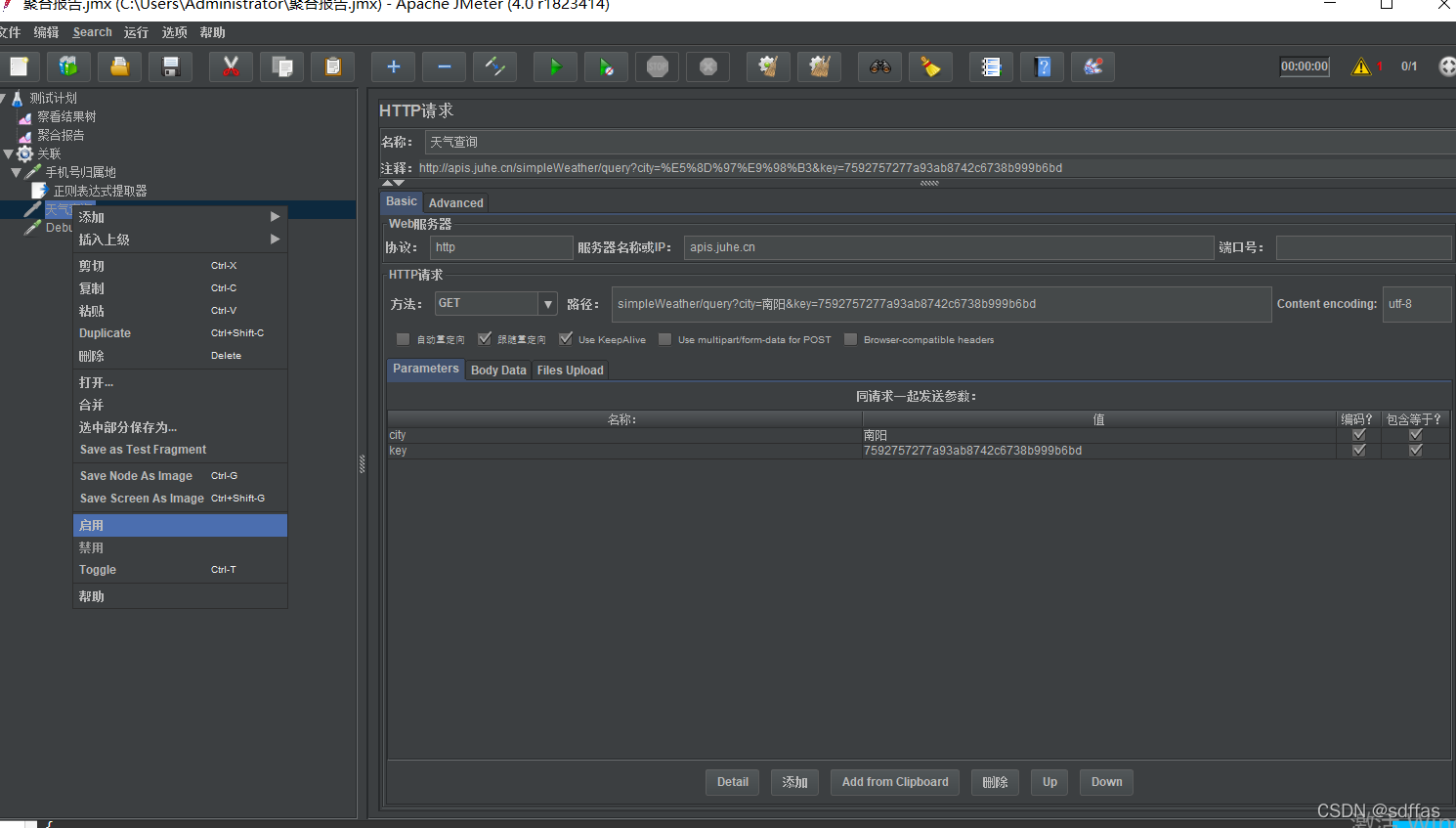Start the test with green play icon

click(x=555, y=66)
